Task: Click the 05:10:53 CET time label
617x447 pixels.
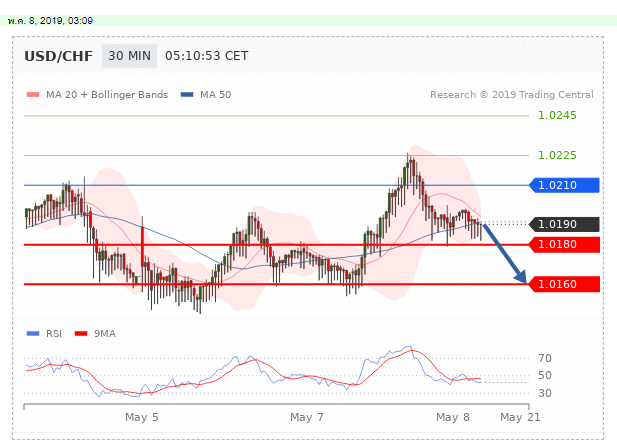Action: coord(207,56)
